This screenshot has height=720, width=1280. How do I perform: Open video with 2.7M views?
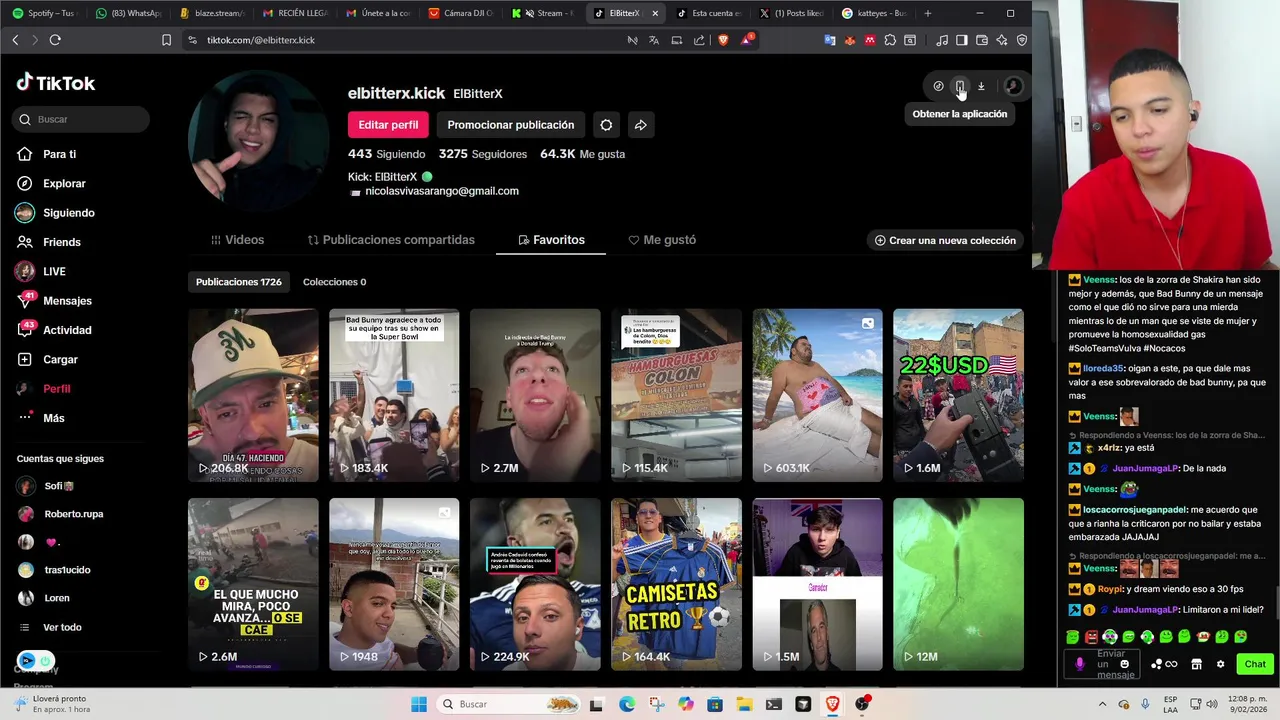(x=535, y=395)
